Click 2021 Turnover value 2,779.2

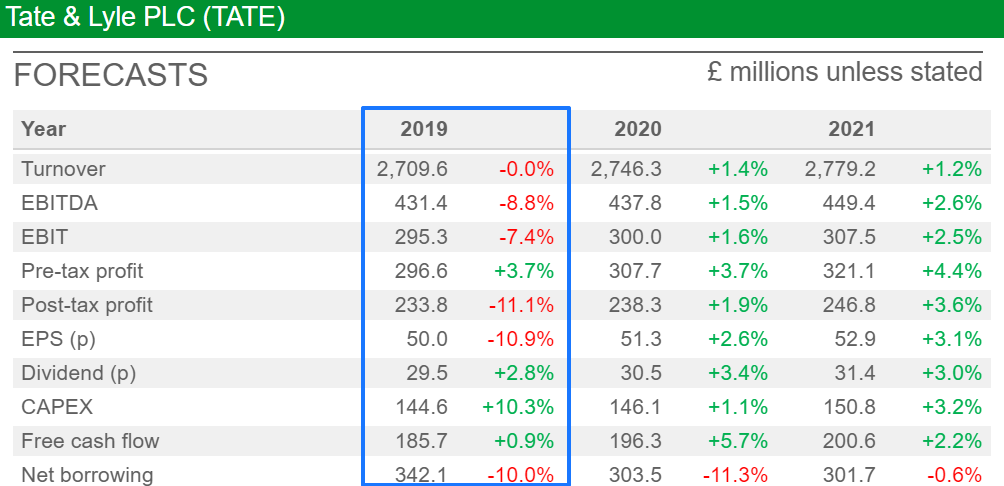click(840, 169)
